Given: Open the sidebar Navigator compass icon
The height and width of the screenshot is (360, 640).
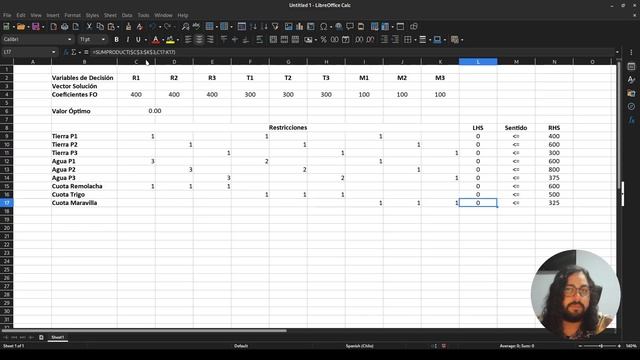Looking at the screenshot, I should pyautogui.click(x=631, y=107).
